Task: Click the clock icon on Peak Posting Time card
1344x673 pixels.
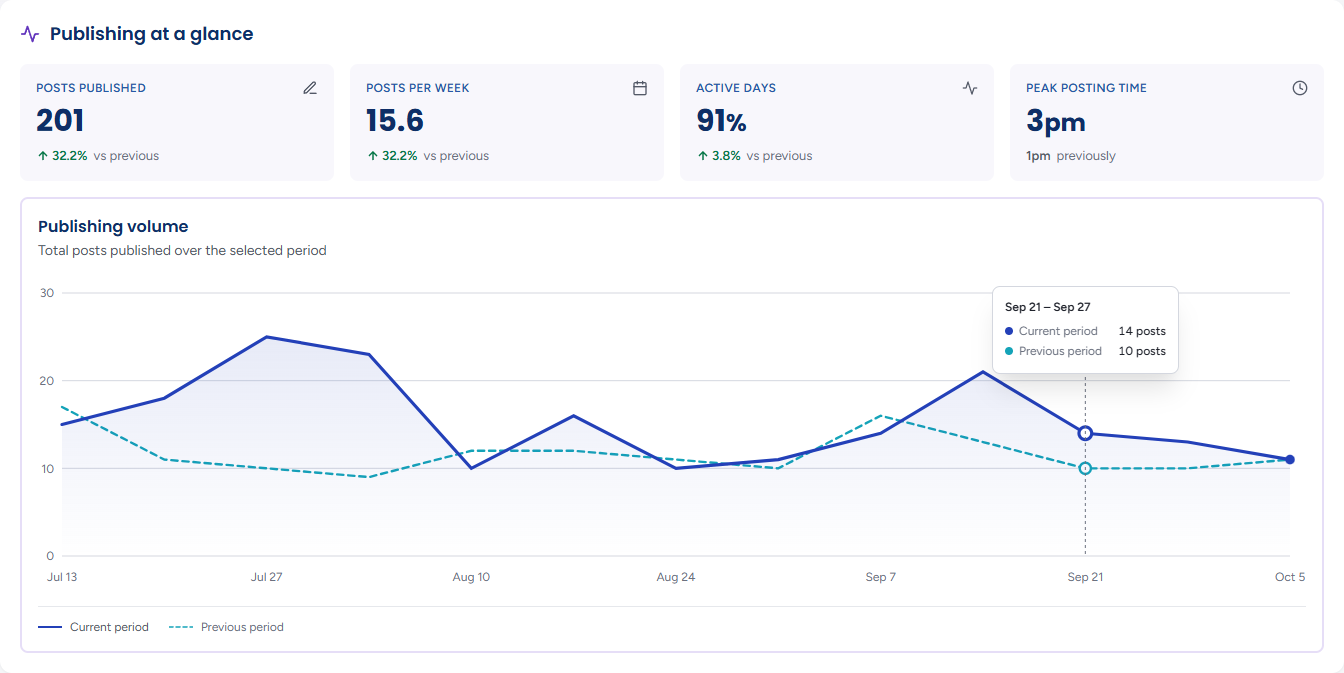Action: pyautogui.click(x=1300, y=88)
